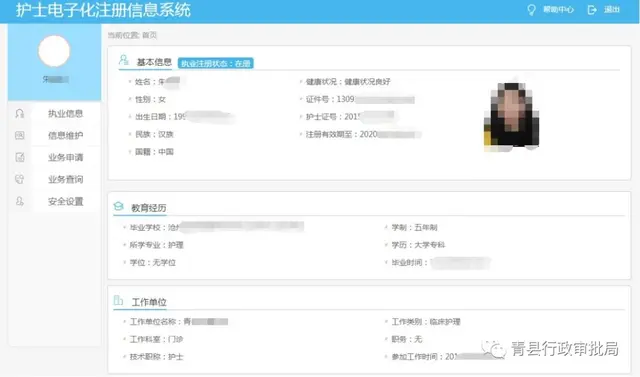Click the 证件号 field
The width and height of the screenshot is (640, 377).
pyautogui.click(x=360, y=99)
